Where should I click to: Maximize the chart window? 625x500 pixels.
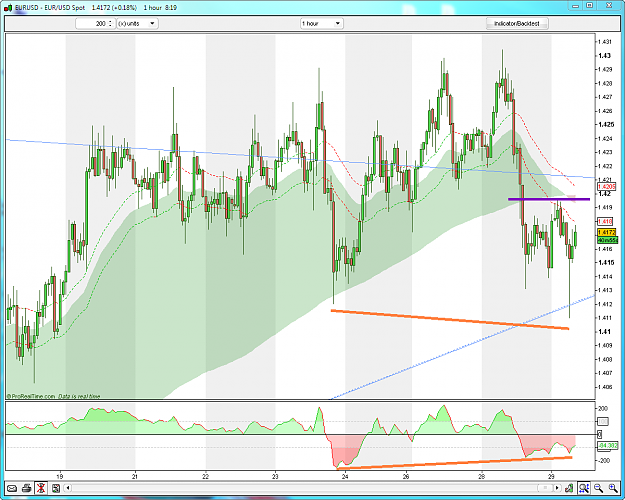tap(590, 6)
